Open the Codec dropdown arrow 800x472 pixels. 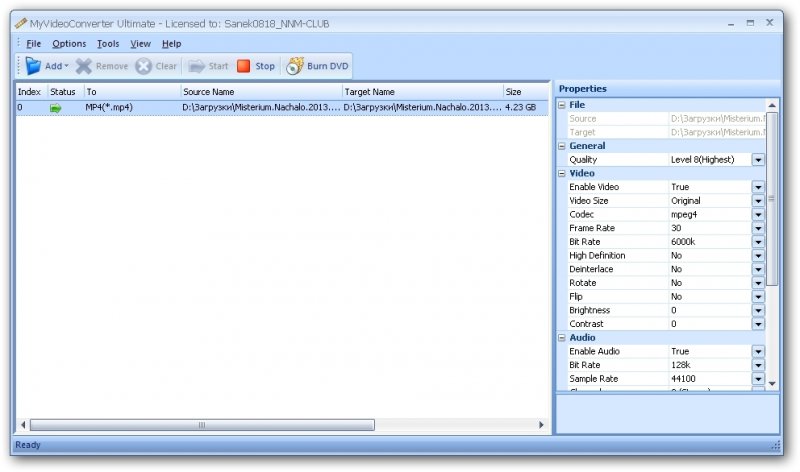pos(758,215)
